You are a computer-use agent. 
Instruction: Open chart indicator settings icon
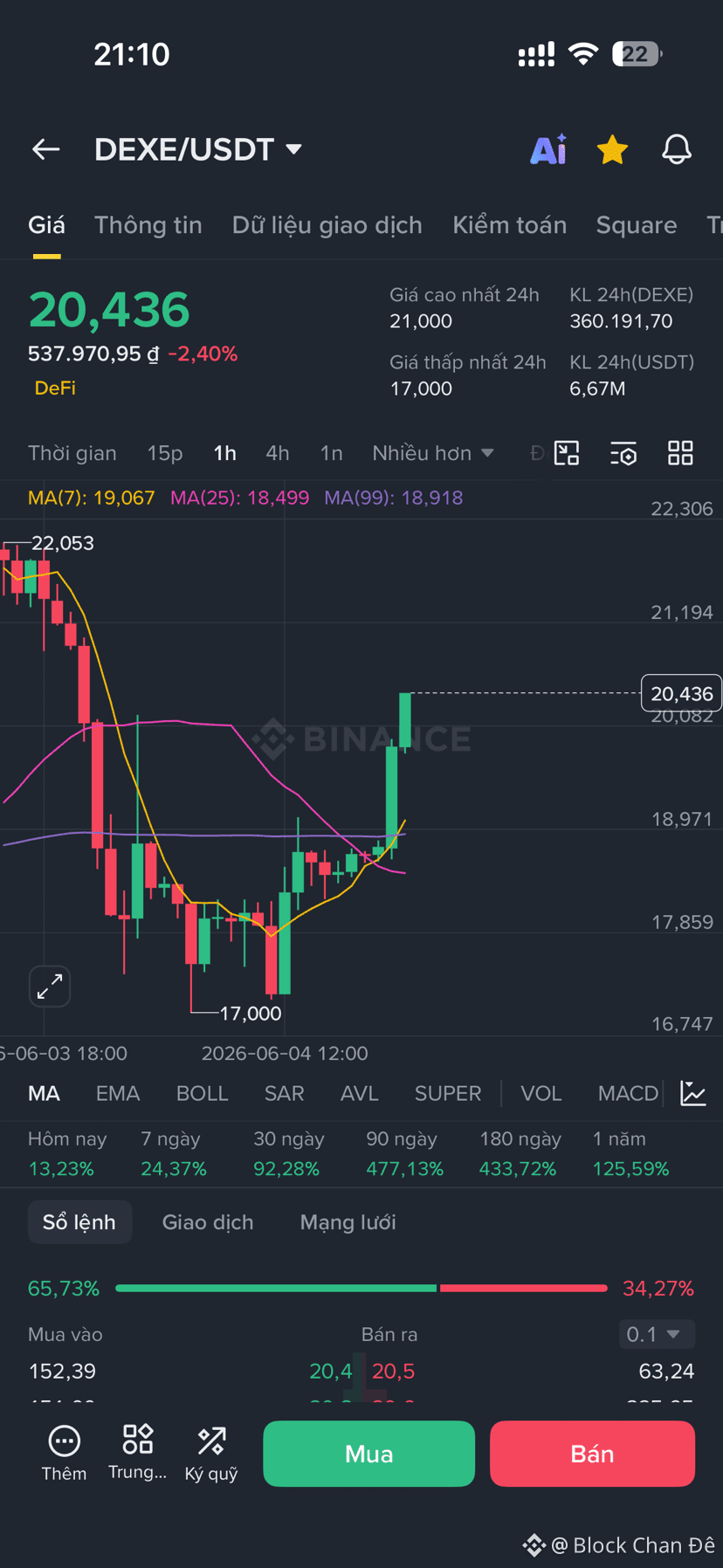(623, 453)
